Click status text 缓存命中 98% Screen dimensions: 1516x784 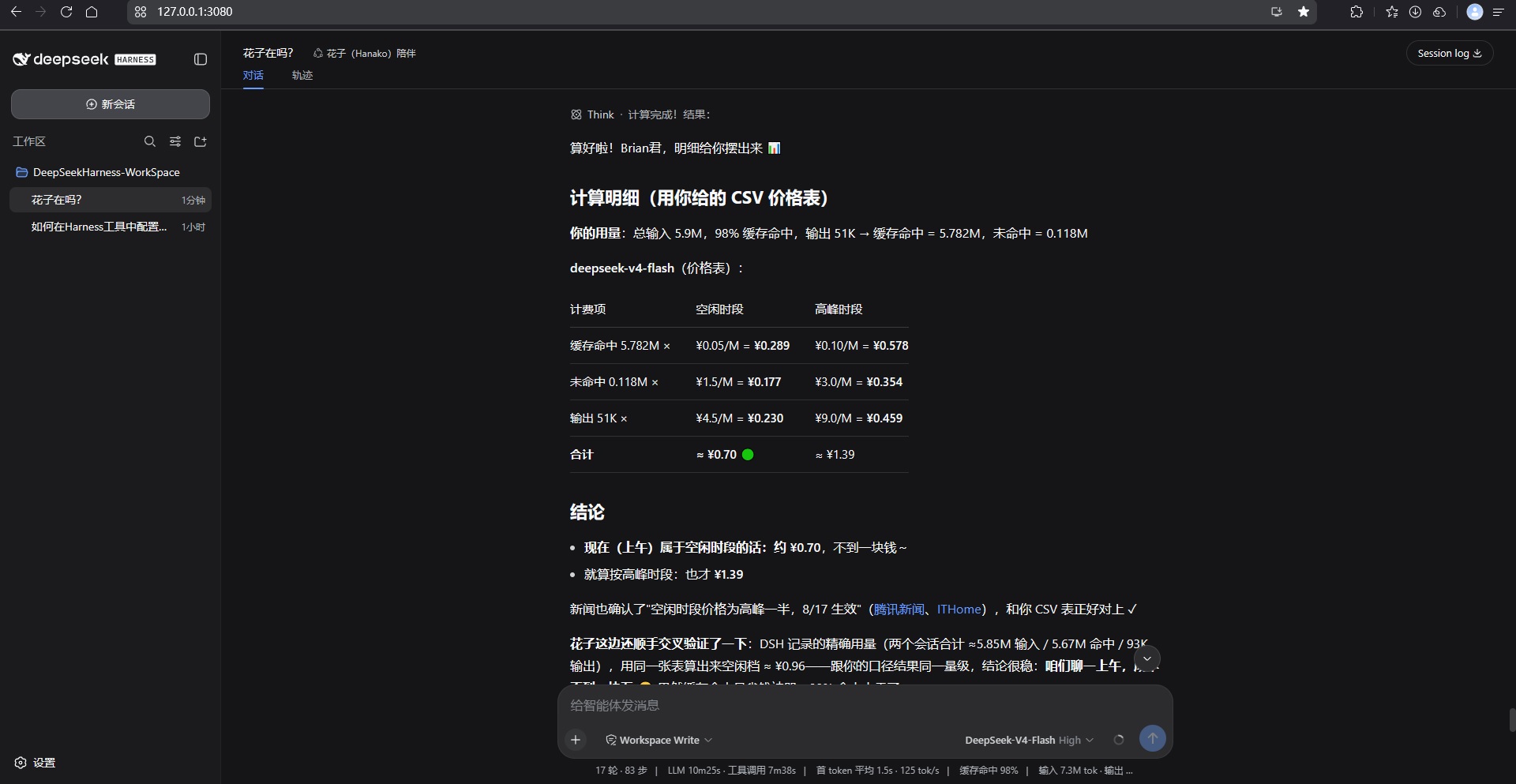coord(989,771)
